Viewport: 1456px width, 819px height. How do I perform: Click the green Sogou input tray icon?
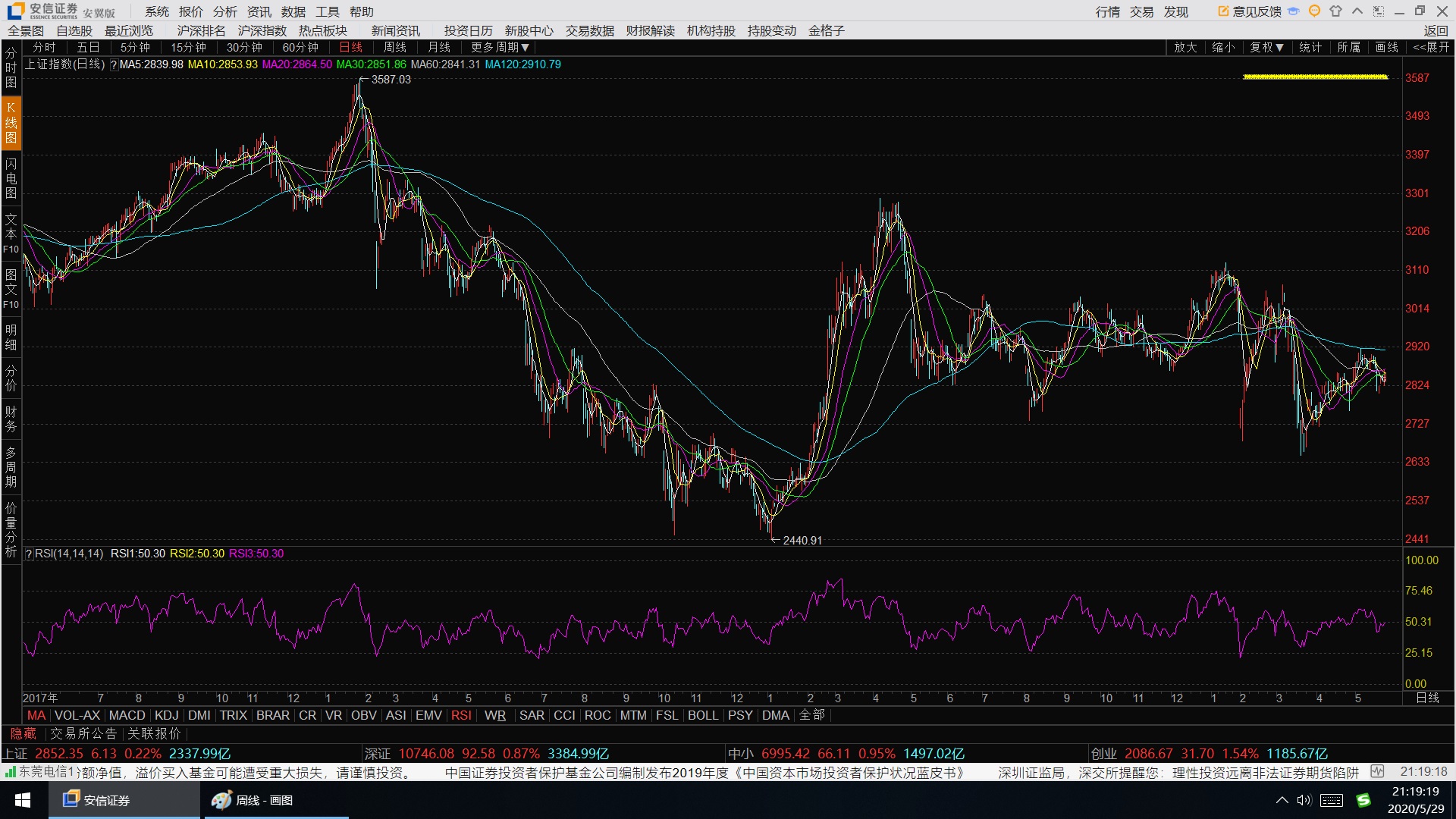1363,800
